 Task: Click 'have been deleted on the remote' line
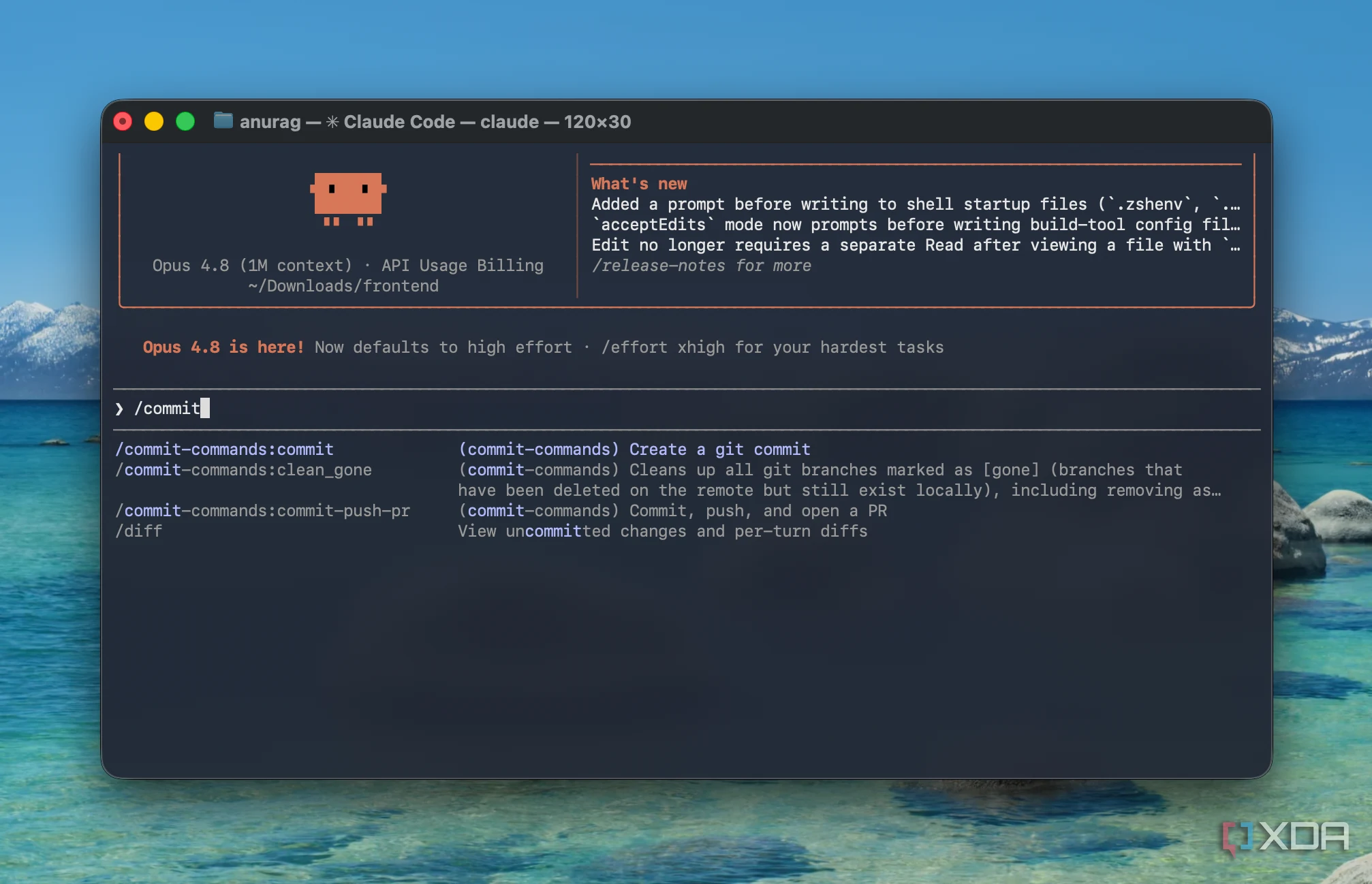pos(839,490)
